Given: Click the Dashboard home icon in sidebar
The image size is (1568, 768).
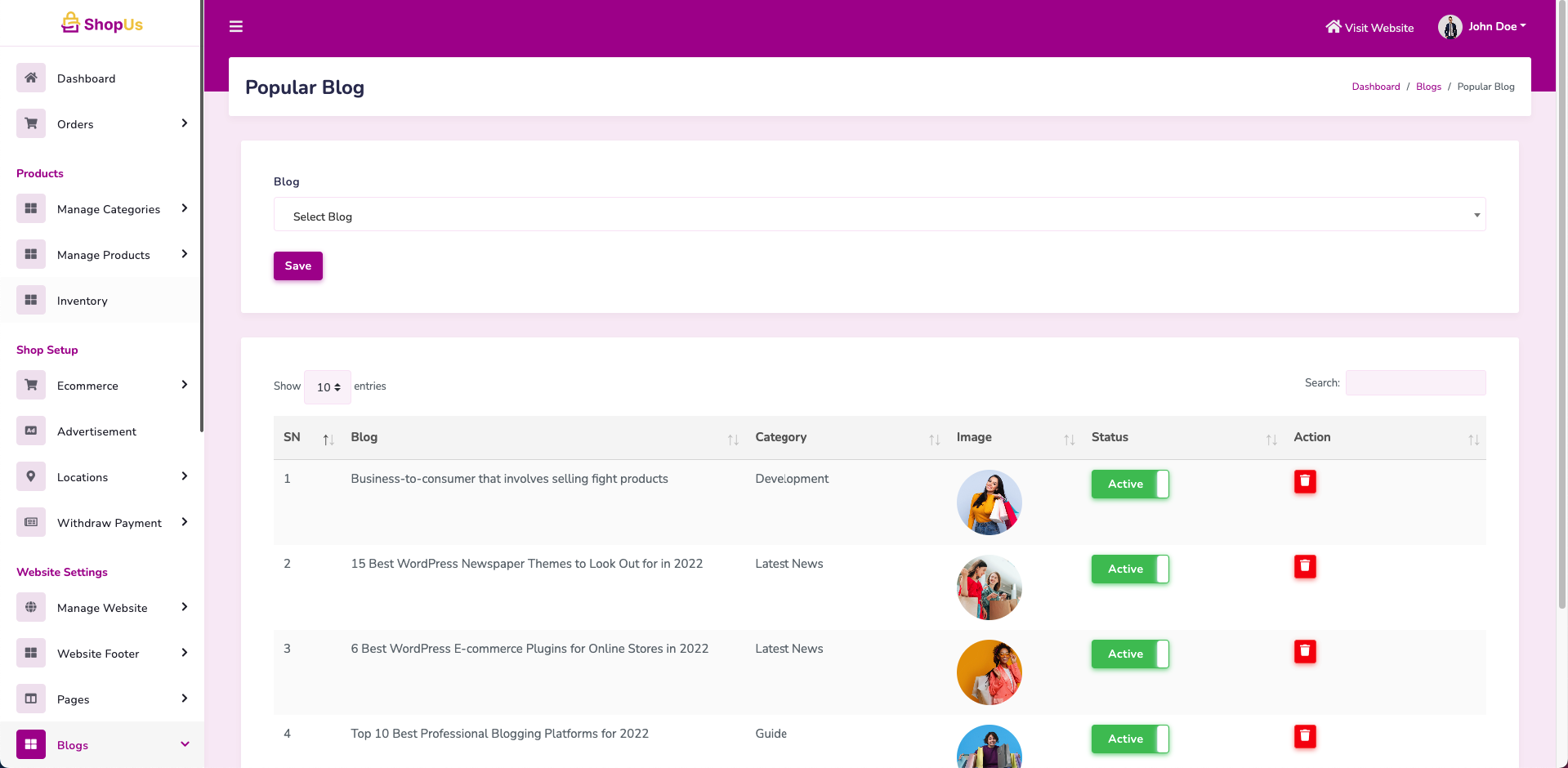Looking at the screenshot, I should (x=31, y=78).
